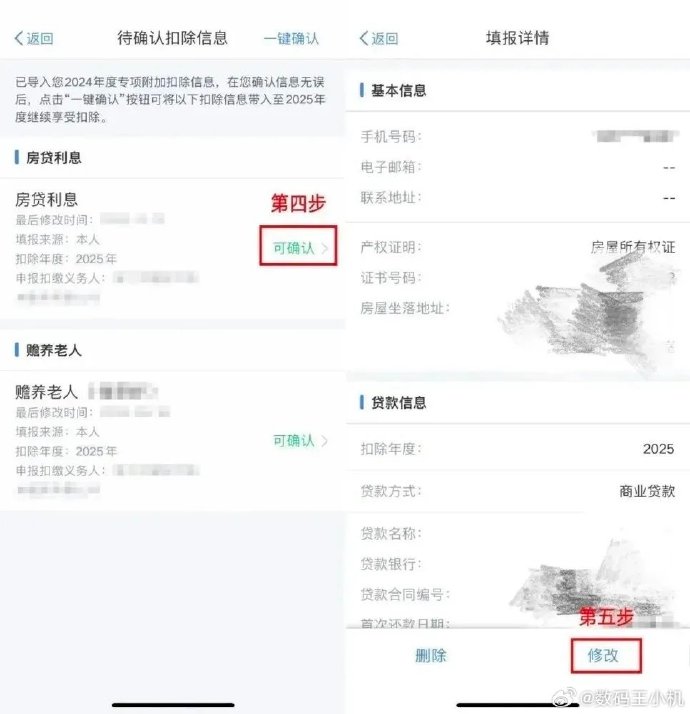Tap the 产权证明 房屋所有权证 row

[x=518, y=247]
